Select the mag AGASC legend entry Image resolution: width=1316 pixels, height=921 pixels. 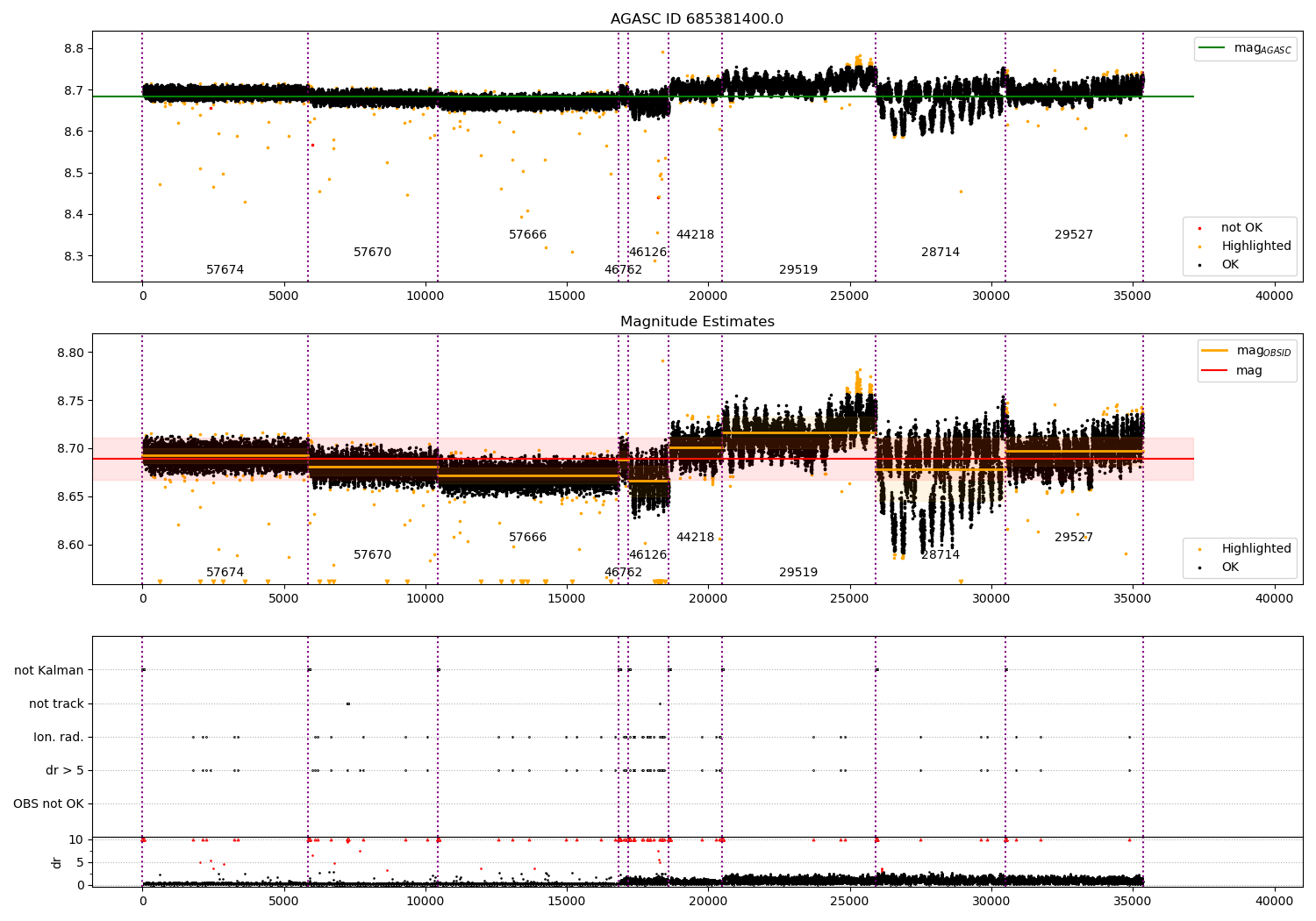point(1245,49)
